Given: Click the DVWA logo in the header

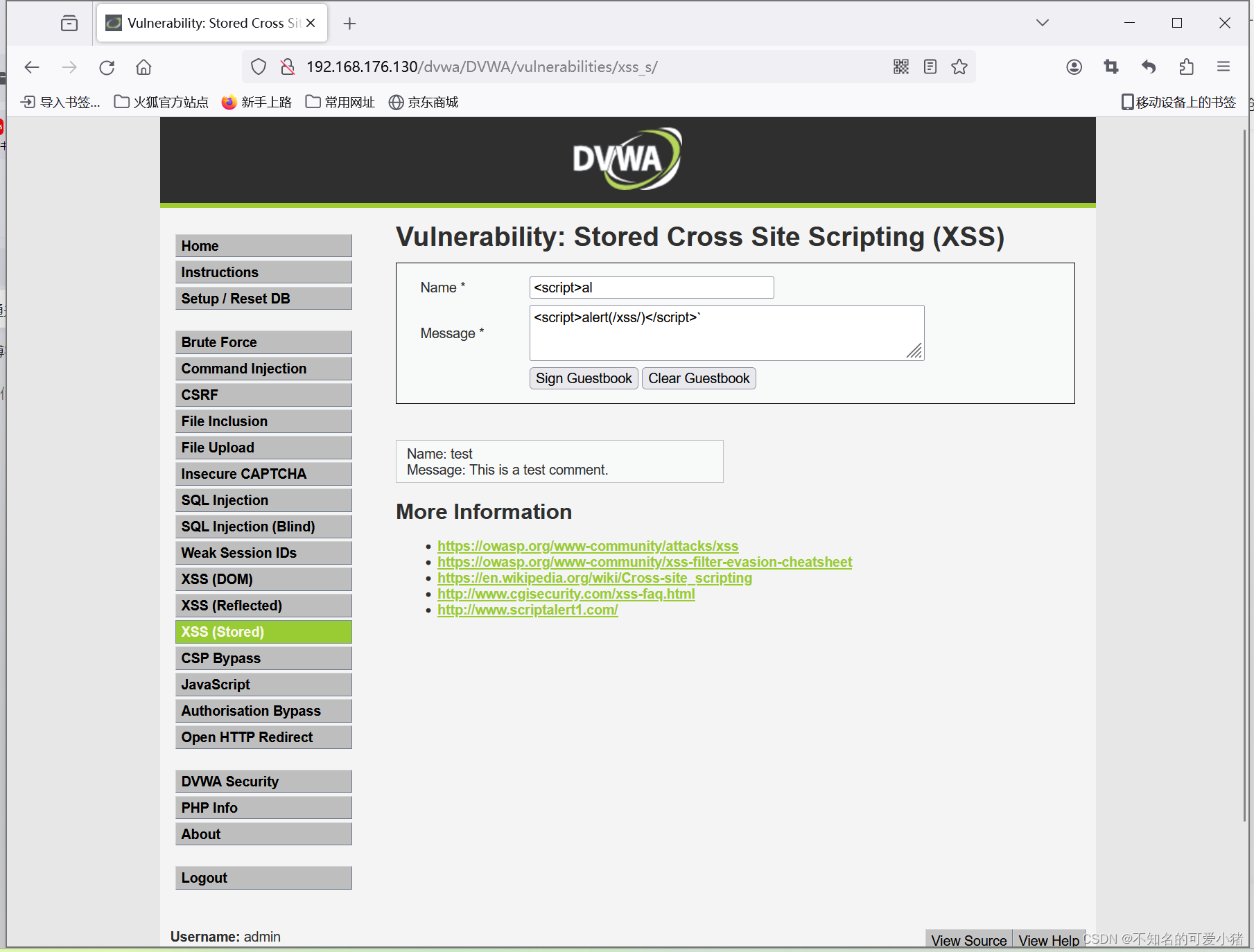Looking at the screenshot, I should (627, 159).
